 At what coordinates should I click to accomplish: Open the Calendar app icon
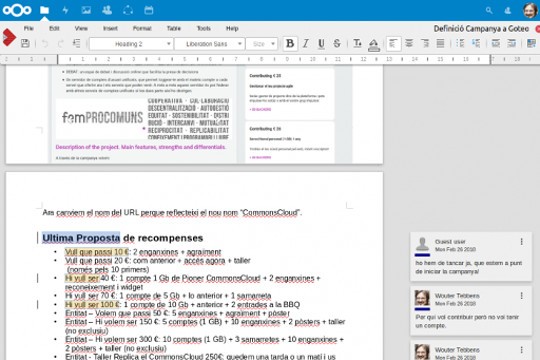click(149, 10)
